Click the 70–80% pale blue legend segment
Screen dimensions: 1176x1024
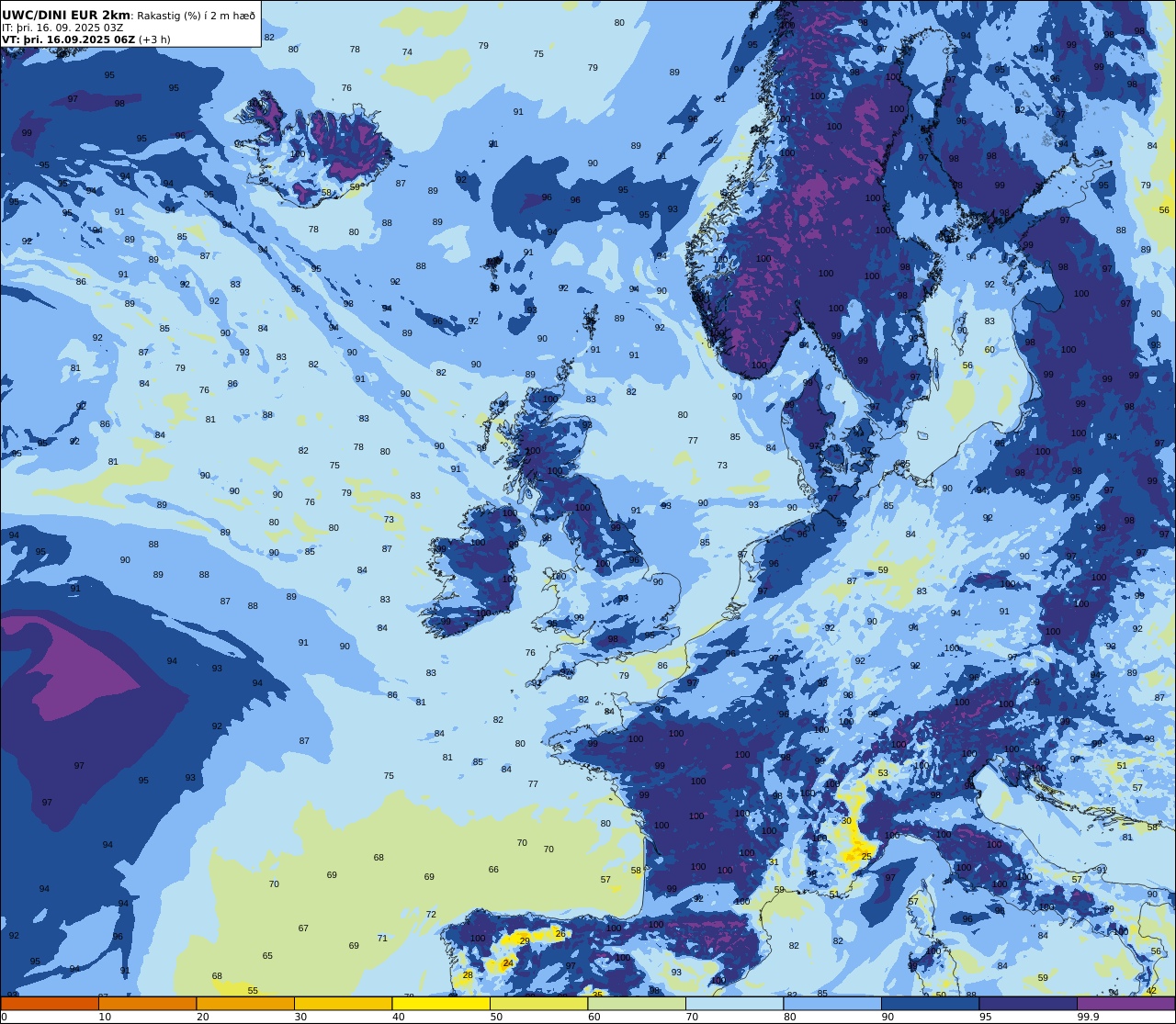734,1004
